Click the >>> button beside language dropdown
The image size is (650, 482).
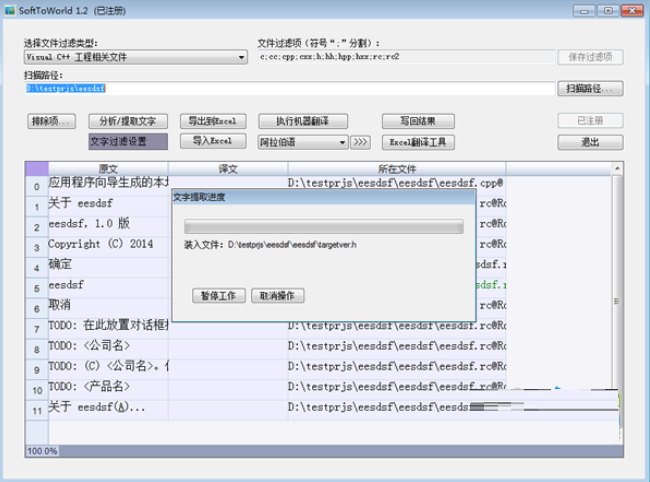coord(360,142)
